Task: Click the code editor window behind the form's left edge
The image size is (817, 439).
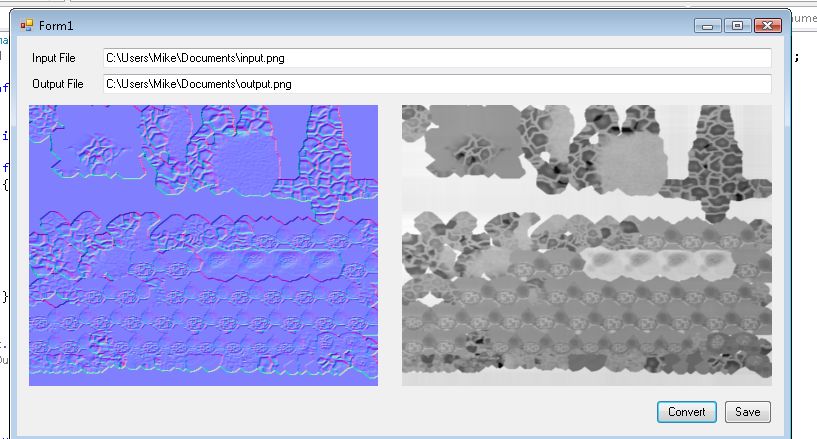Action: 5,200
